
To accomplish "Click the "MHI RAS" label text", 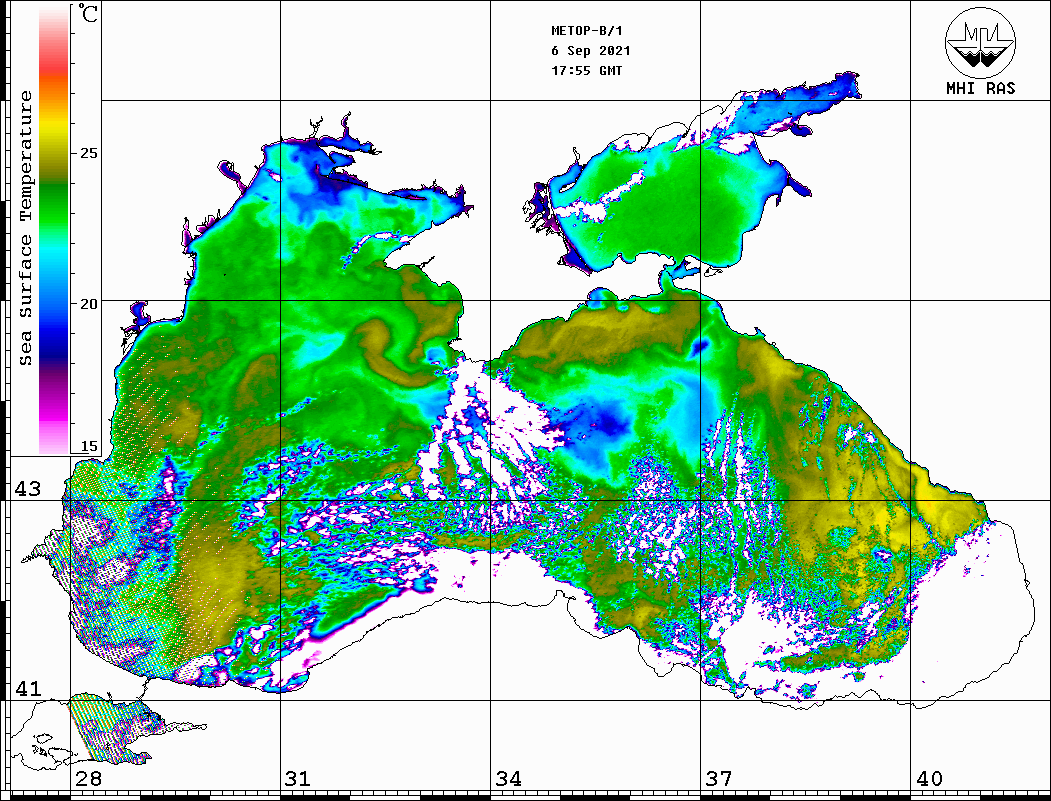I will point(981,88).
